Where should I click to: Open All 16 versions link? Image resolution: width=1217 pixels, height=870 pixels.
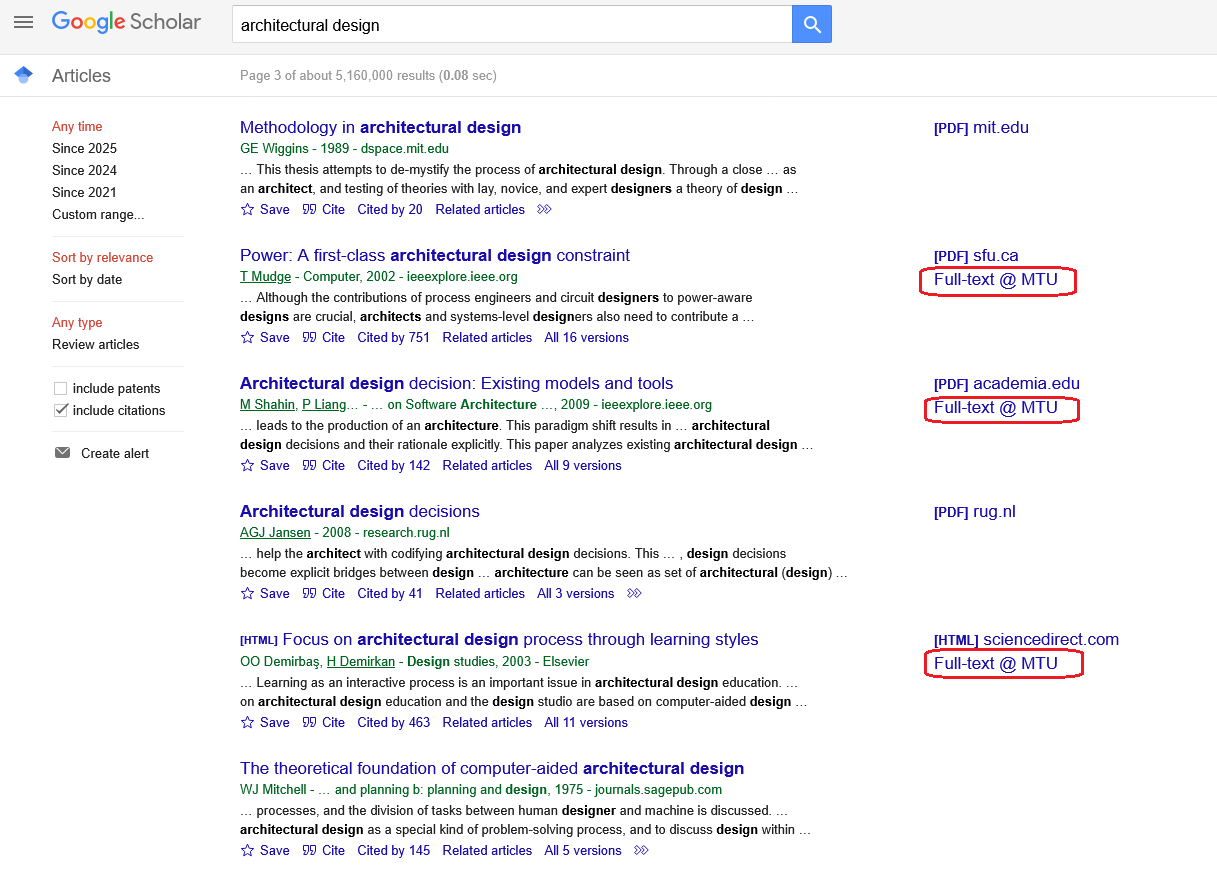[x=586, y=337]
